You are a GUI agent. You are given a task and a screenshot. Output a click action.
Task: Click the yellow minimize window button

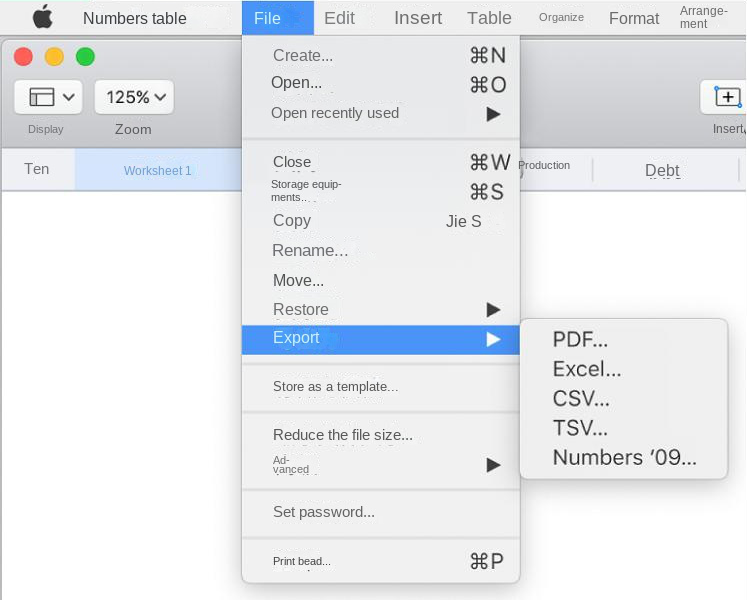pyautogui.click(x=54, y=57)
